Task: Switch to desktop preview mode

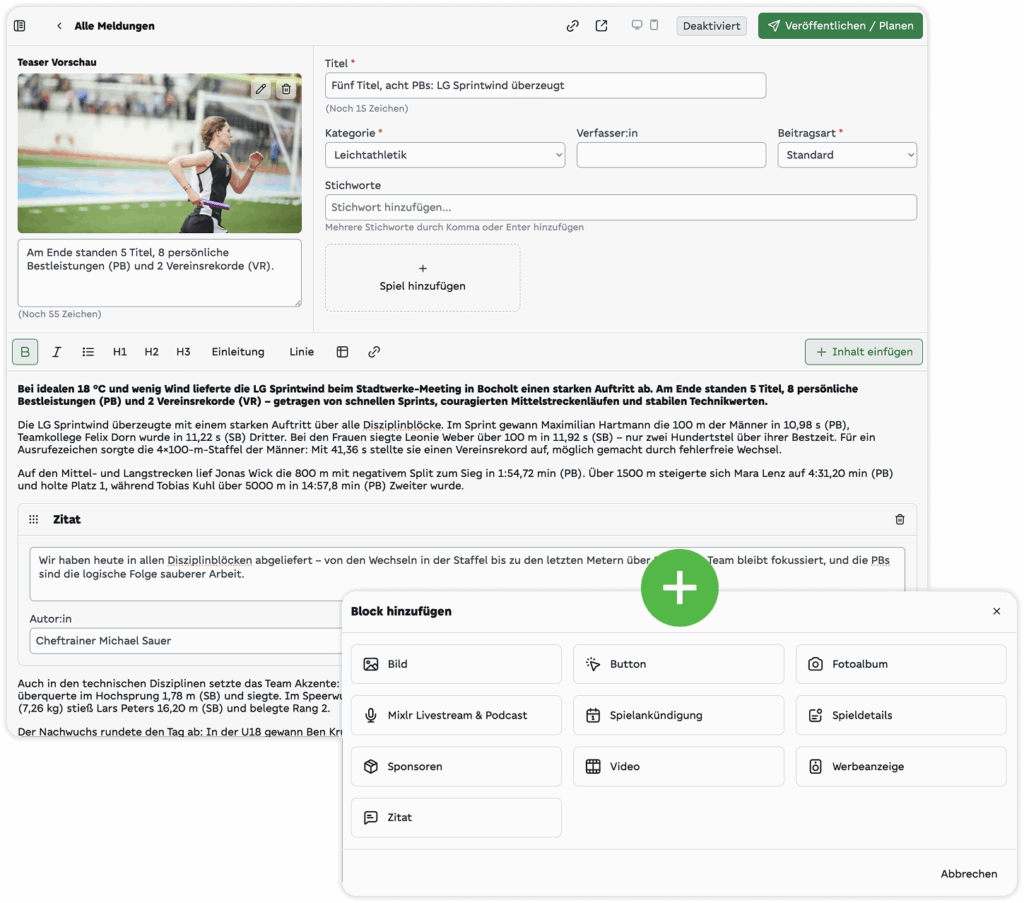Action: (x=637, y=25)
